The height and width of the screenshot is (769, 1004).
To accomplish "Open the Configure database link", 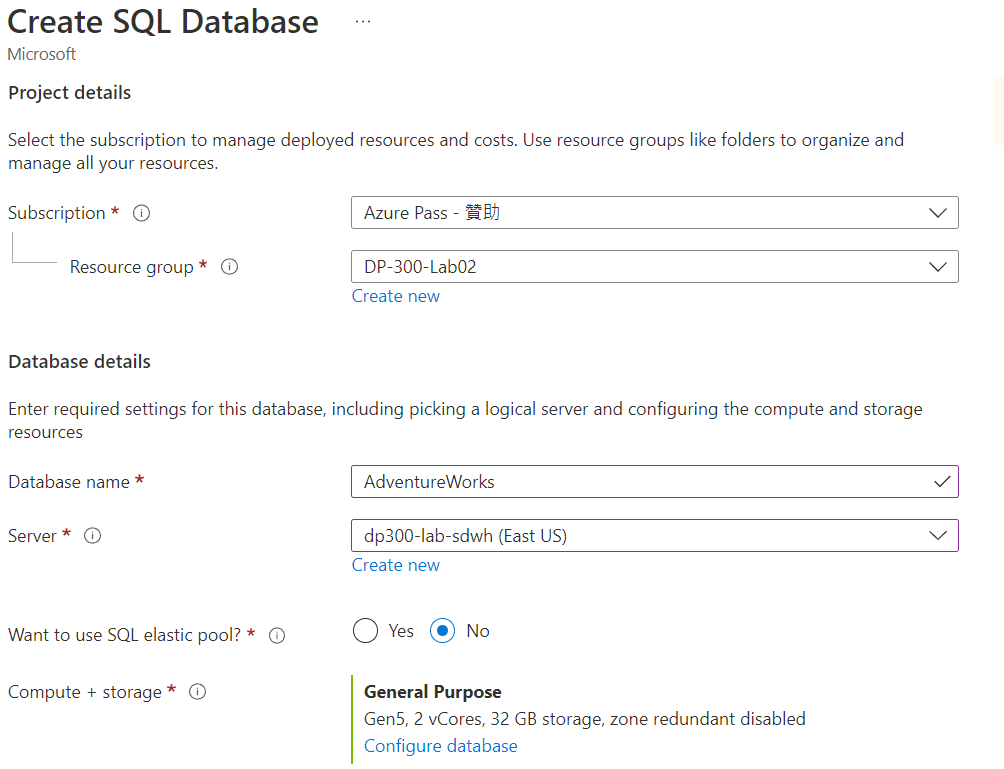I will pyautogui.click(x=440, y=746).
